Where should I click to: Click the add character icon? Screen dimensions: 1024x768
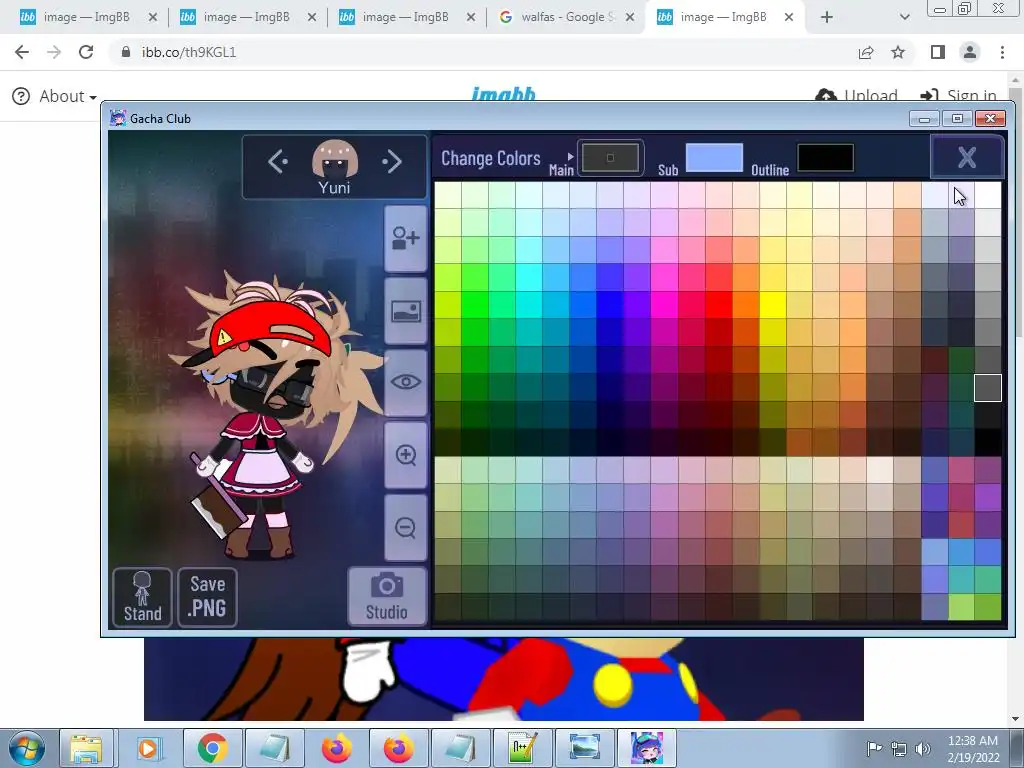coord(406,238)
